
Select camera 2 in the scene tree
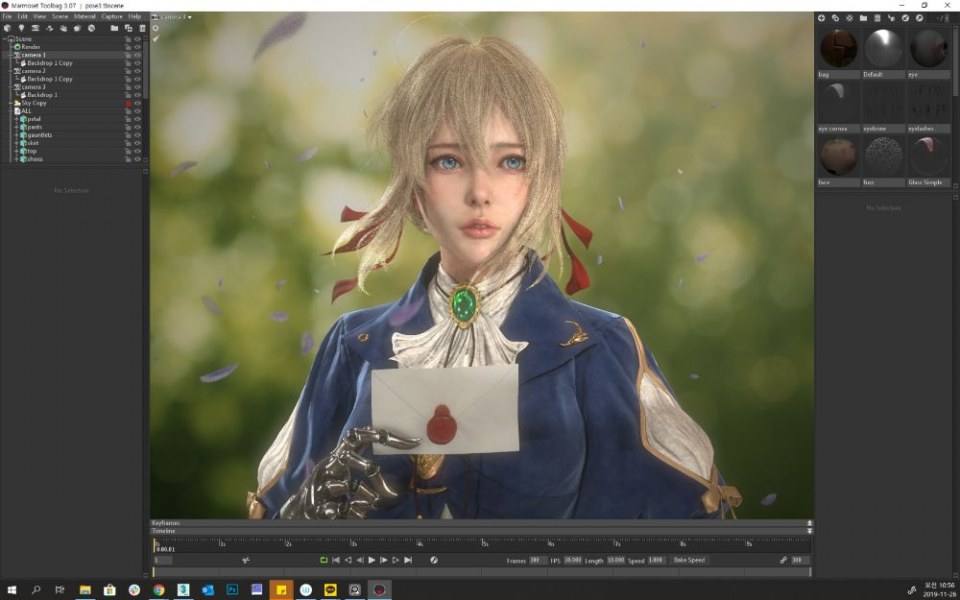[x=34, y=71]
